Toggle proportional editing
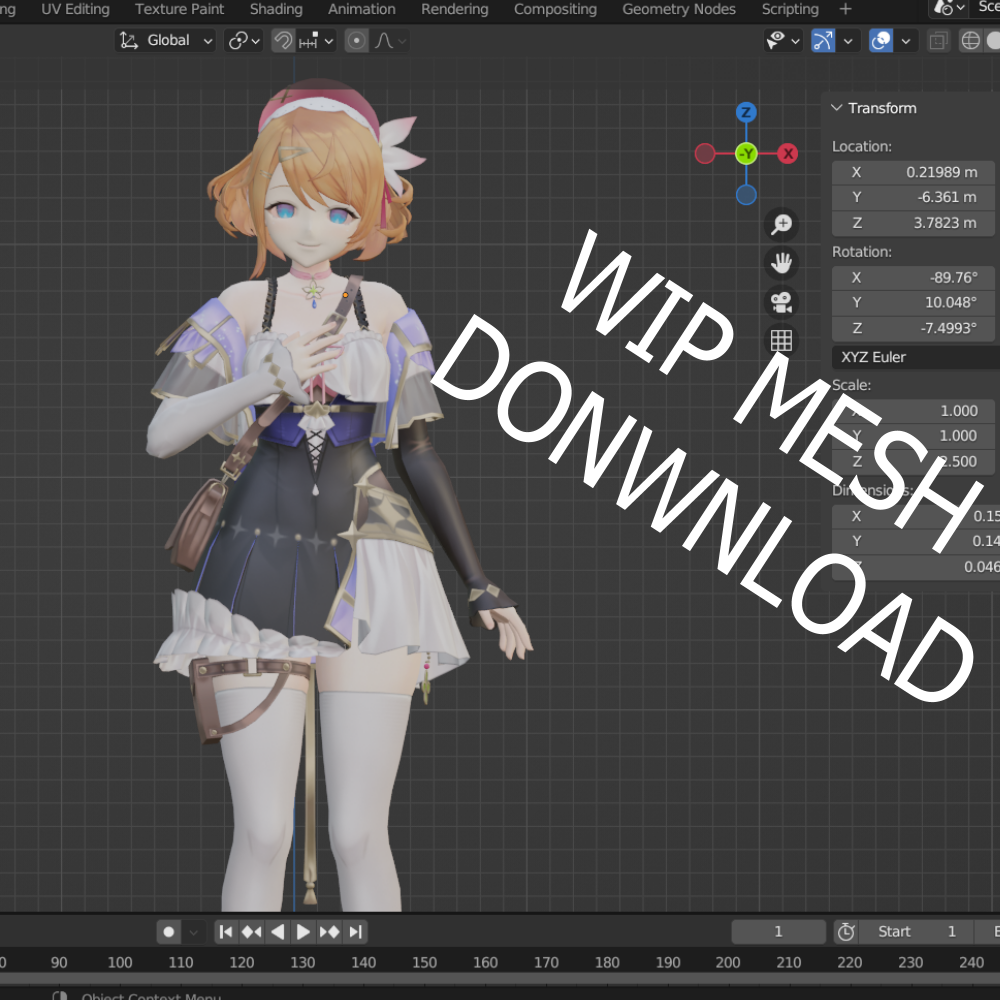Screen dimensions: 1000x1000 click(357, 41)
